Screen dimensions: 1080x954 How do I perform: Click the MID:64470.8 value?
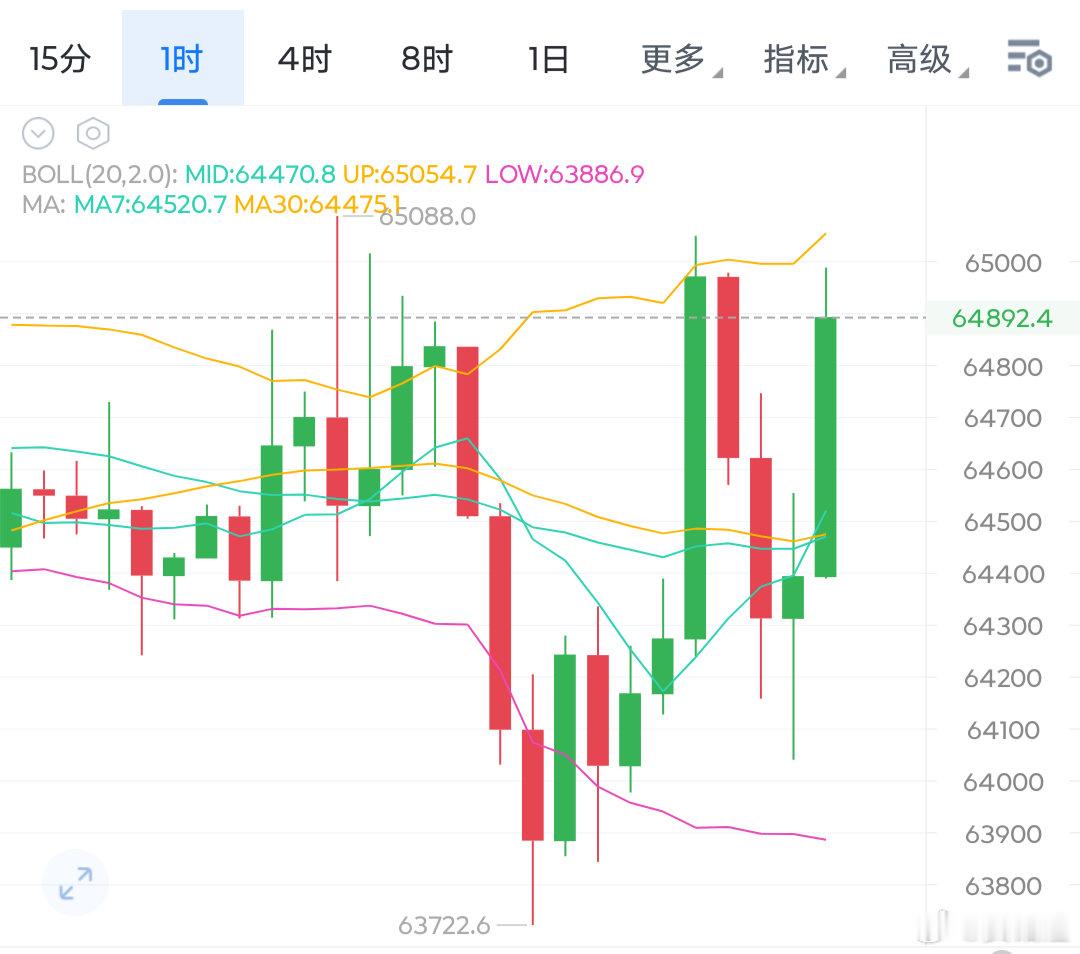(260, 174)
